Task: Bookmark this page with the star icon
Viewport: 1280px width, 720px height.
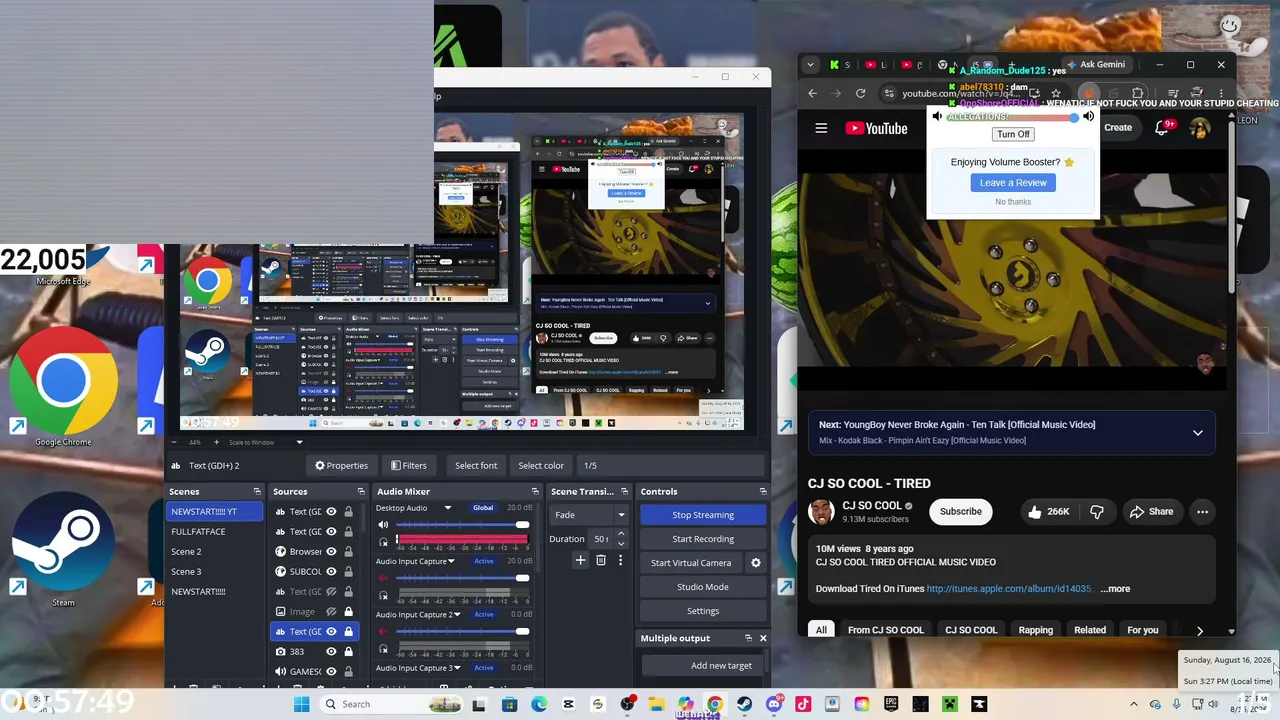Action: (1056, 93)
